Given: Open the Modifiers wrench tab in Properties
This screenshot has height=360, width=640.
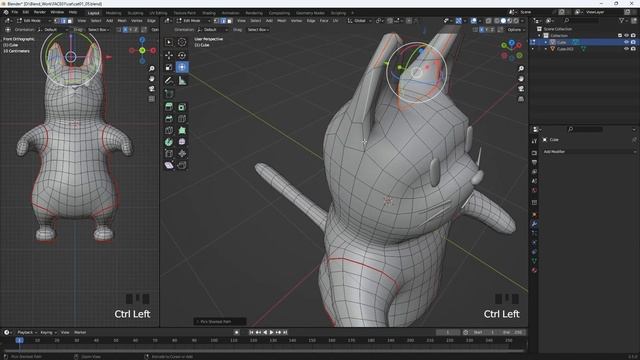Looking at the screenshot, I should (534, 224).
